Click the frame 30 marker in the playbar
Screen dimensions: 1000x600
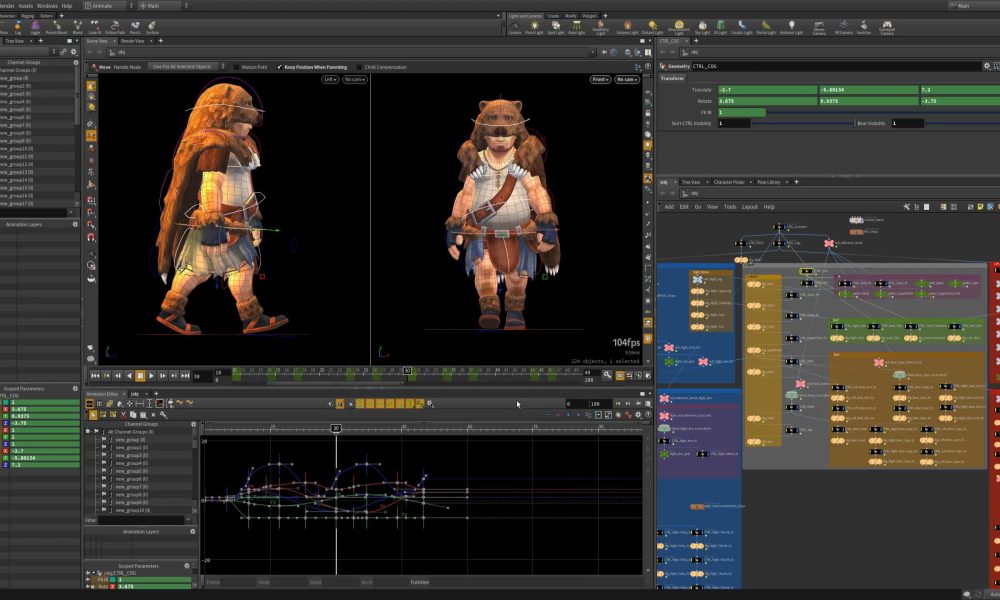[407, 370]
